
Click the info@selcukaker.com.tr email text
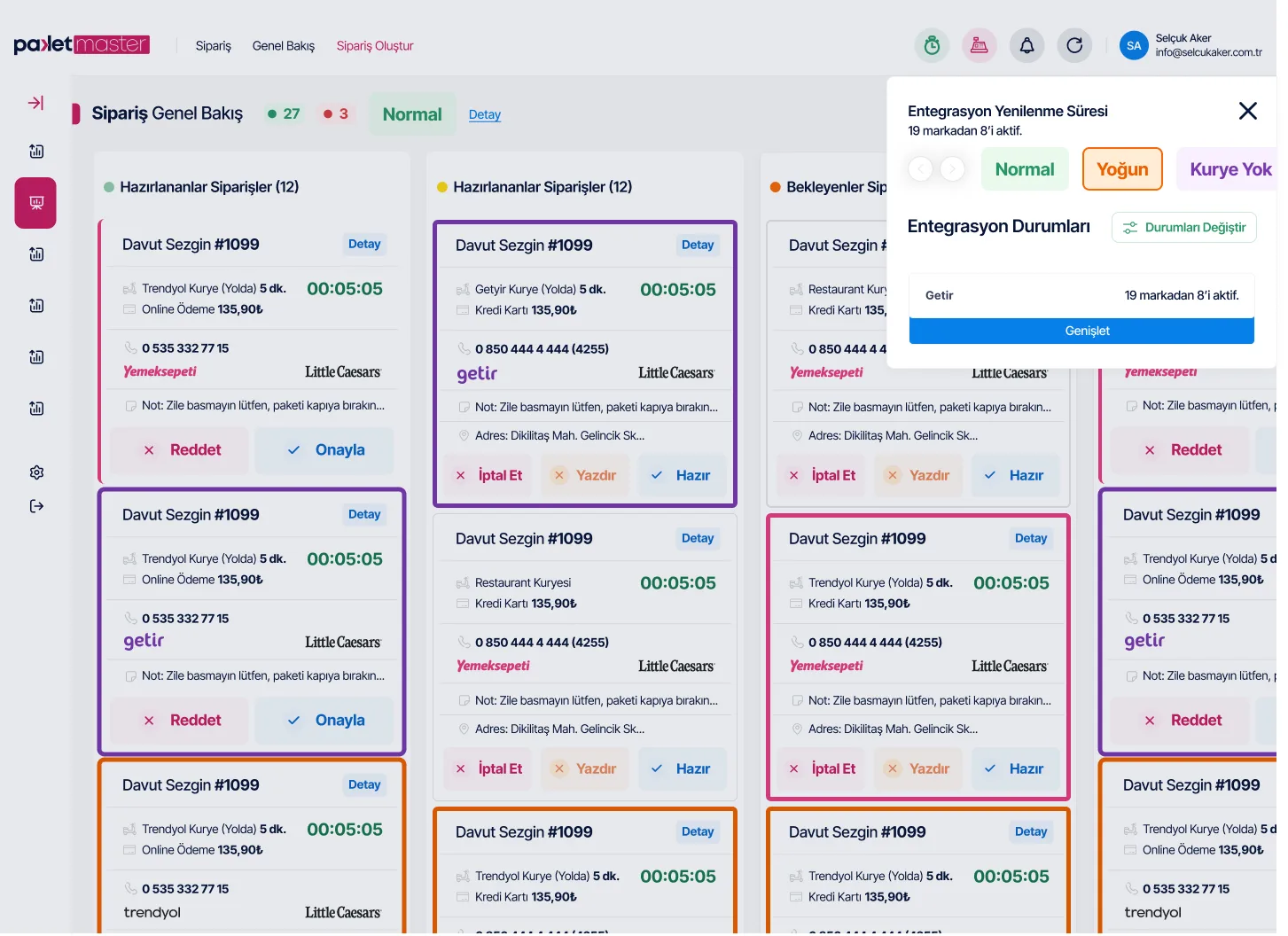(1209, 52)
